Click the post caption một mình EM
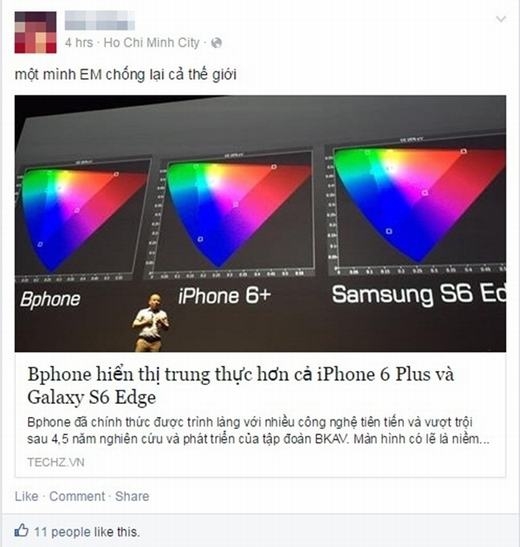 pyautogui.click(x=126, y=74)
